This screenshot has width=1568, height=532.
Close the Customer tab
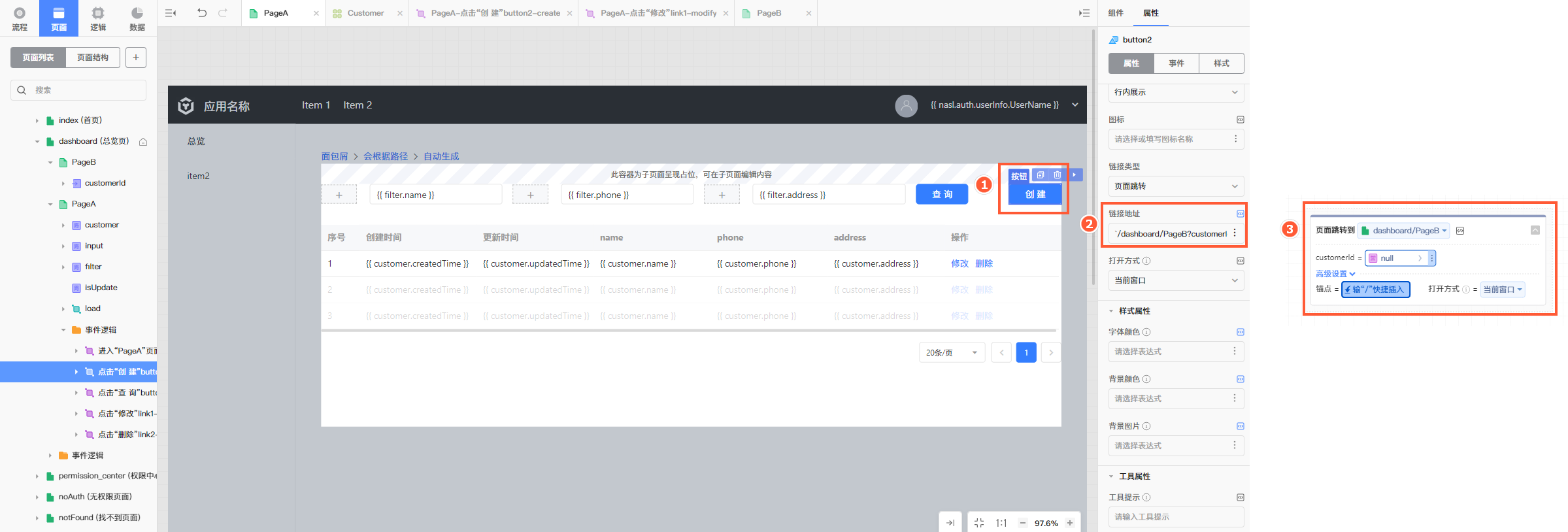click(400, 13)
